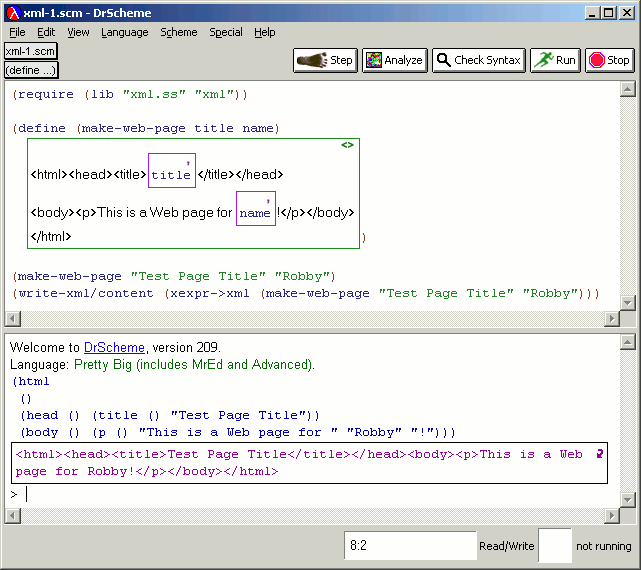
Task: Close the DrScheme window
Action: (x=626, y=13)
